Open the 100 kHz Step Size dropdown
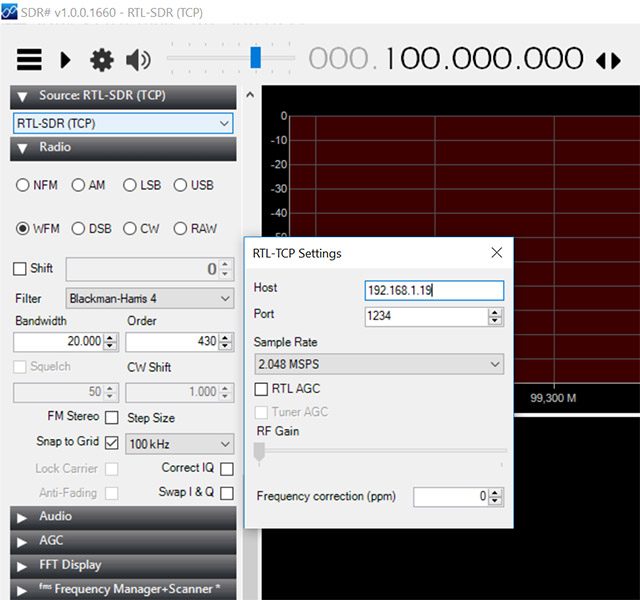The height and width of the screenshot is (600, 640). pos(180,444)
